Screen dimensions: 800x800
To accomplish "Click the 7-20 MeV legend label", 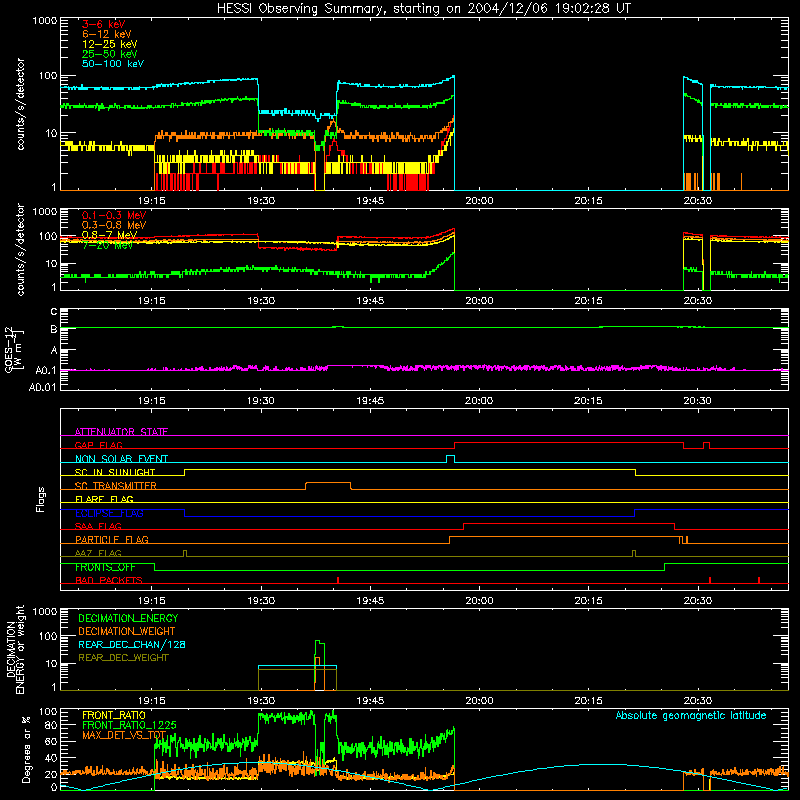I will 107,245.
